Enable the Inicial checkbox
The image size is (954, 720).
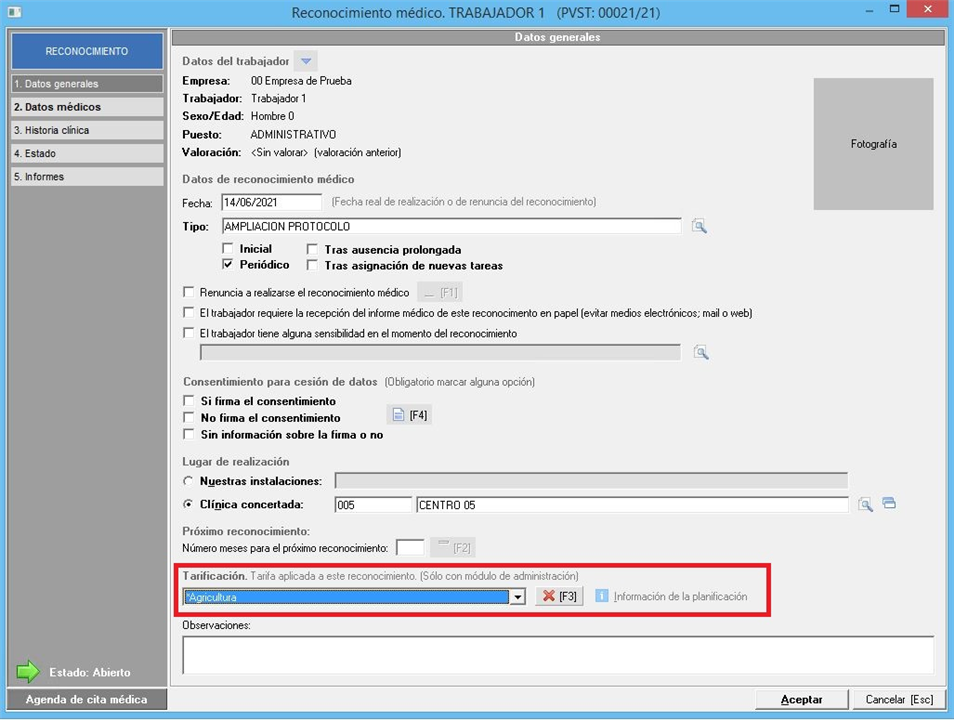229,249
